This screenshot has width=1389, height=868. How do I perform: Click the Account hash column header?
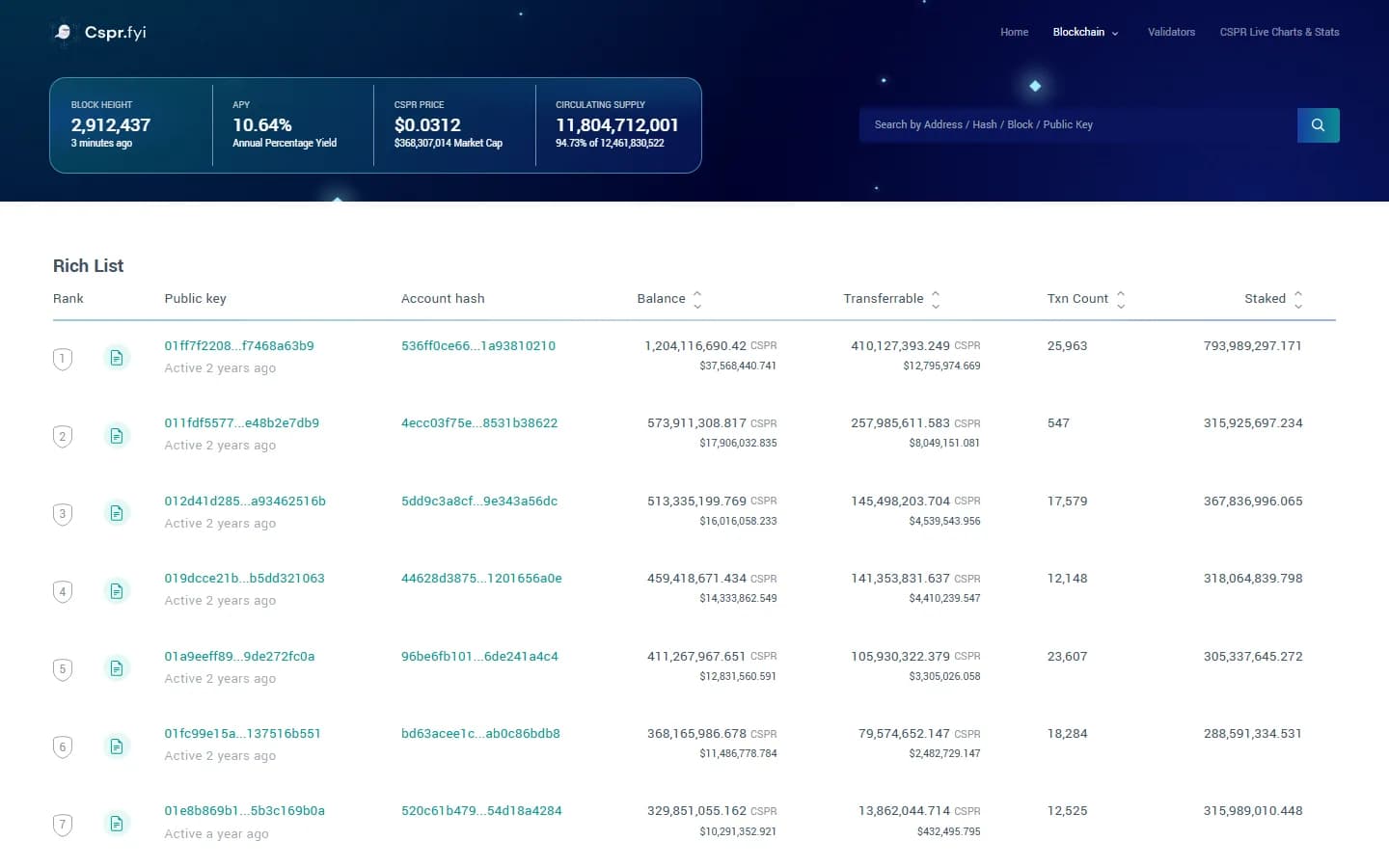443,299
